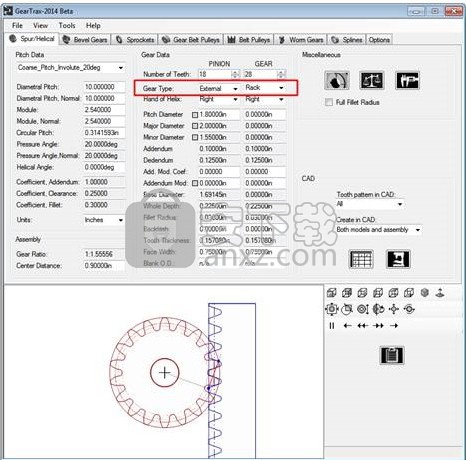Click the rotate view icon
466x460 pixels.
pyautogui.click(x=378, y=309)
